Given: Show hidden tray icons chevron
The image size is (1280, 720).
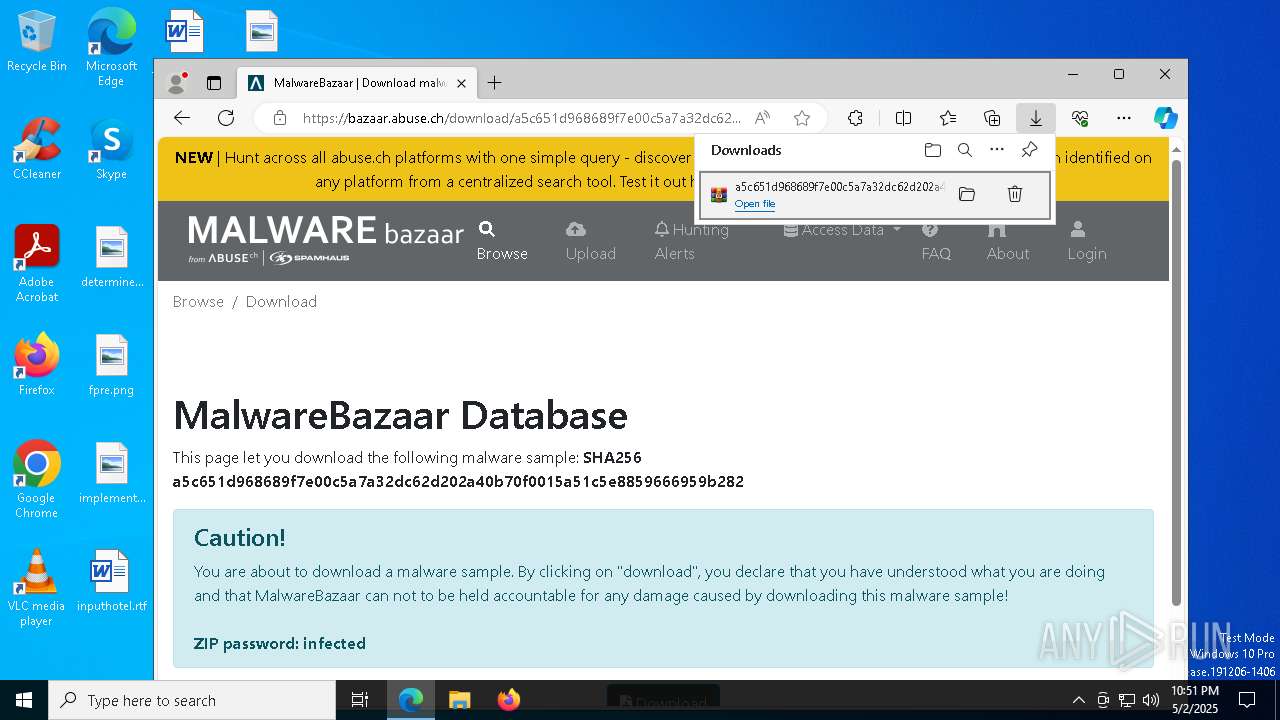Looking at the screenshot, I should tap(1078, 700).
